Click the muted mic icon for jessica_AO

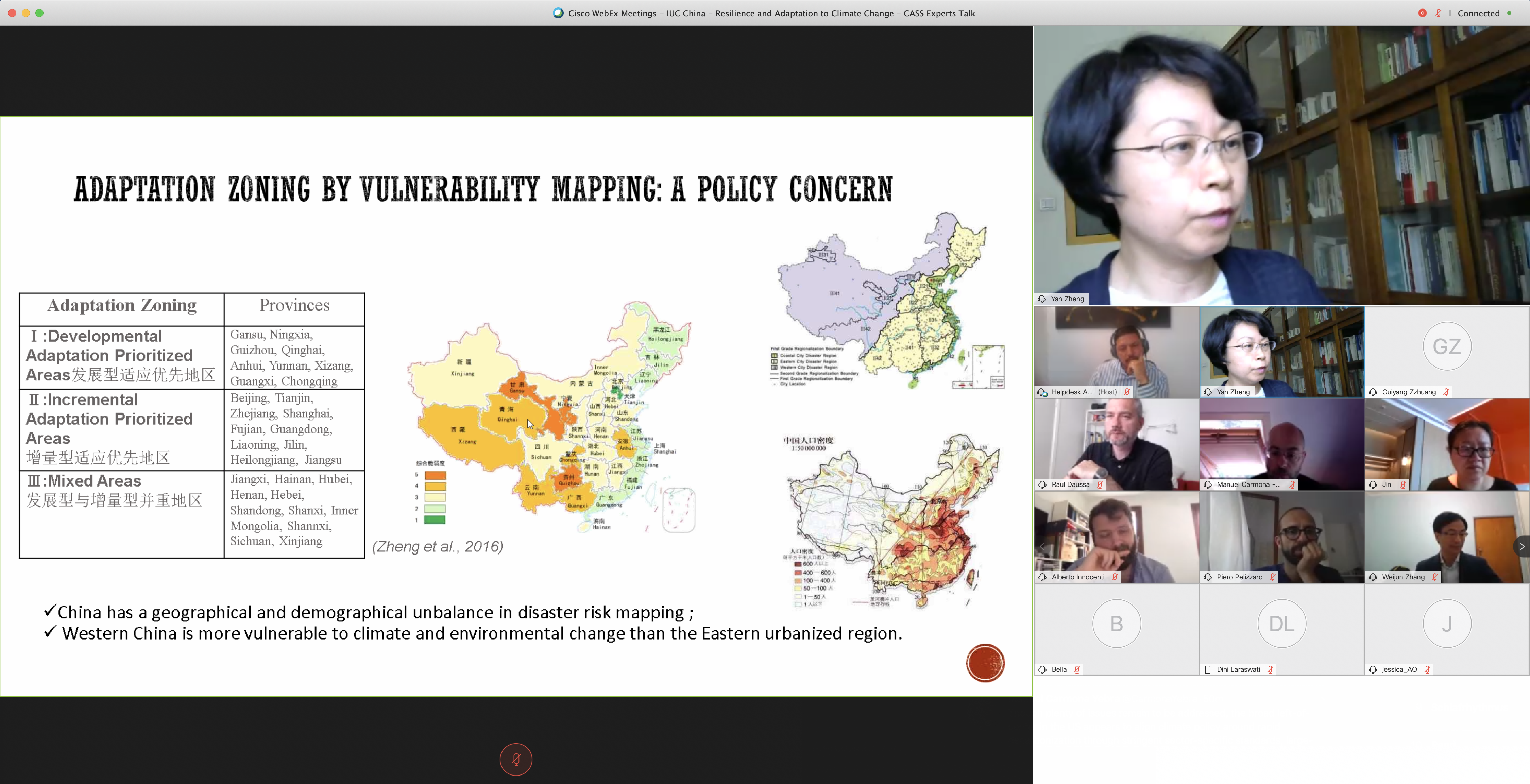1427,669
